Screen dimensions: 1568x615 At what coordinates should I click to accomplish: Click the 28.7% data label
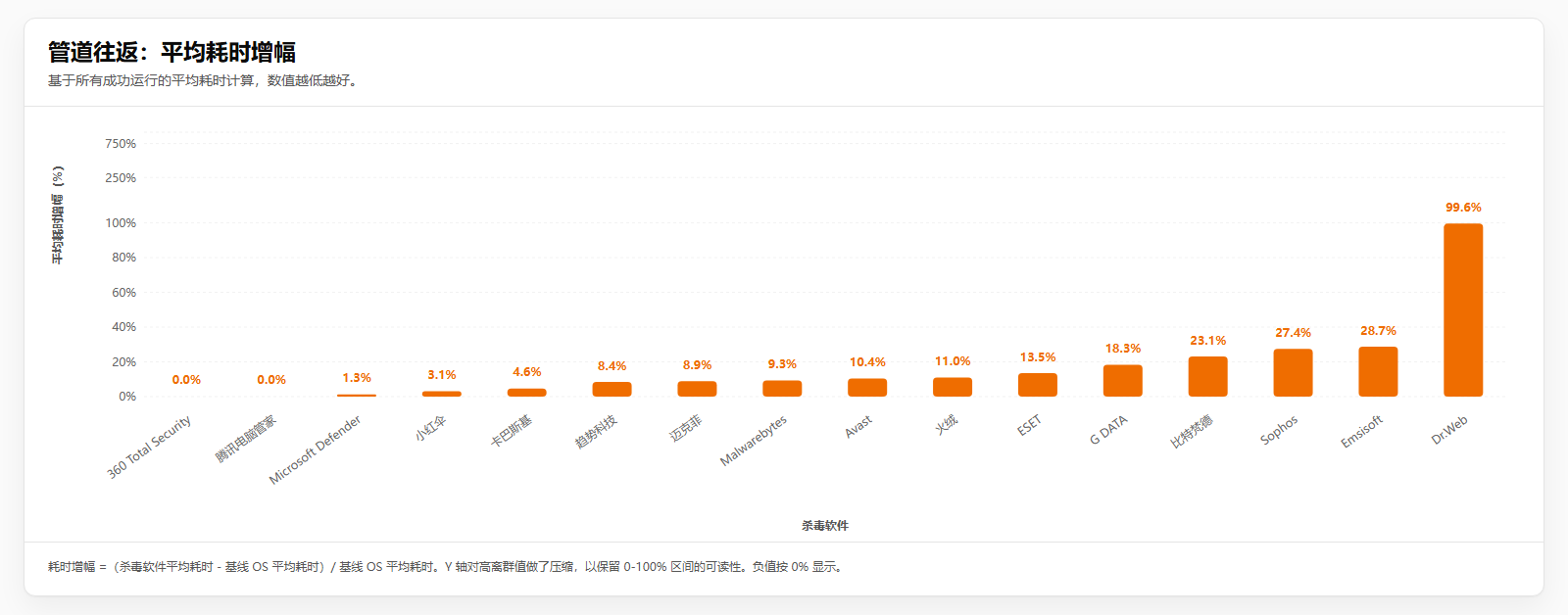pyautogui.click(x=1378, y=331)
